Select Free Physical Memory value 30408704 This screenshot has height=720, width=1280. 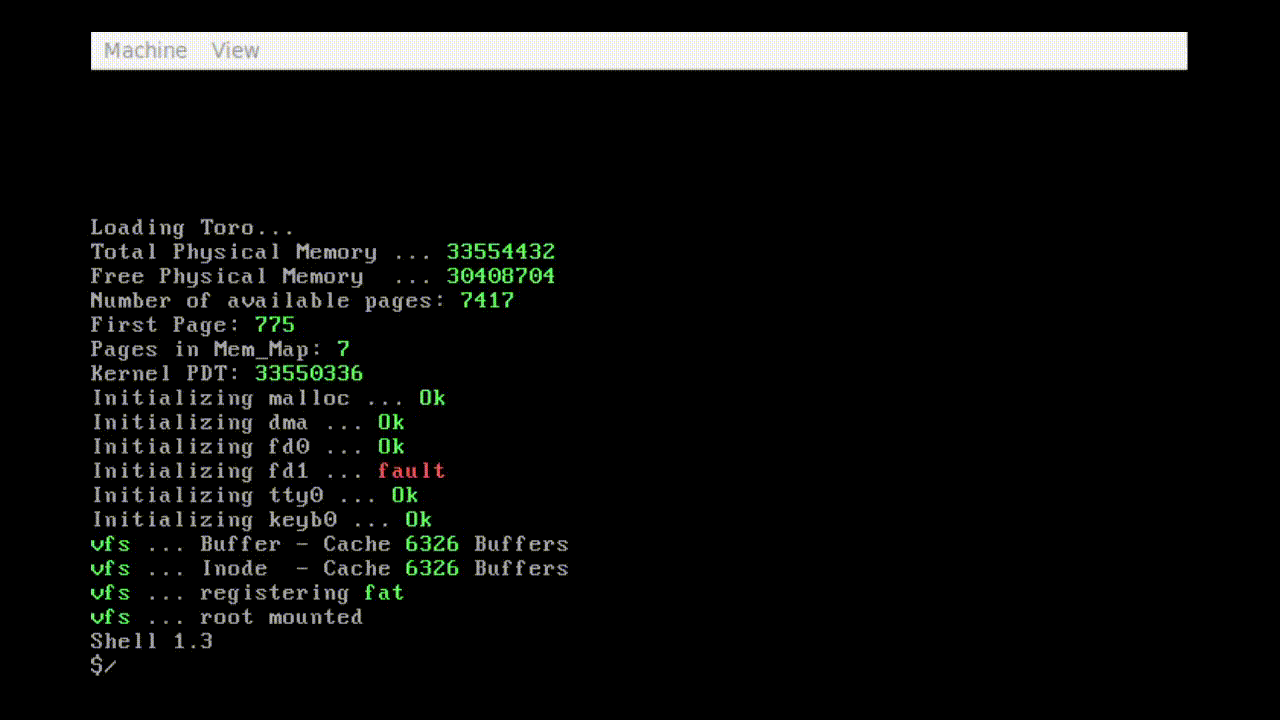tap(501, 276)
